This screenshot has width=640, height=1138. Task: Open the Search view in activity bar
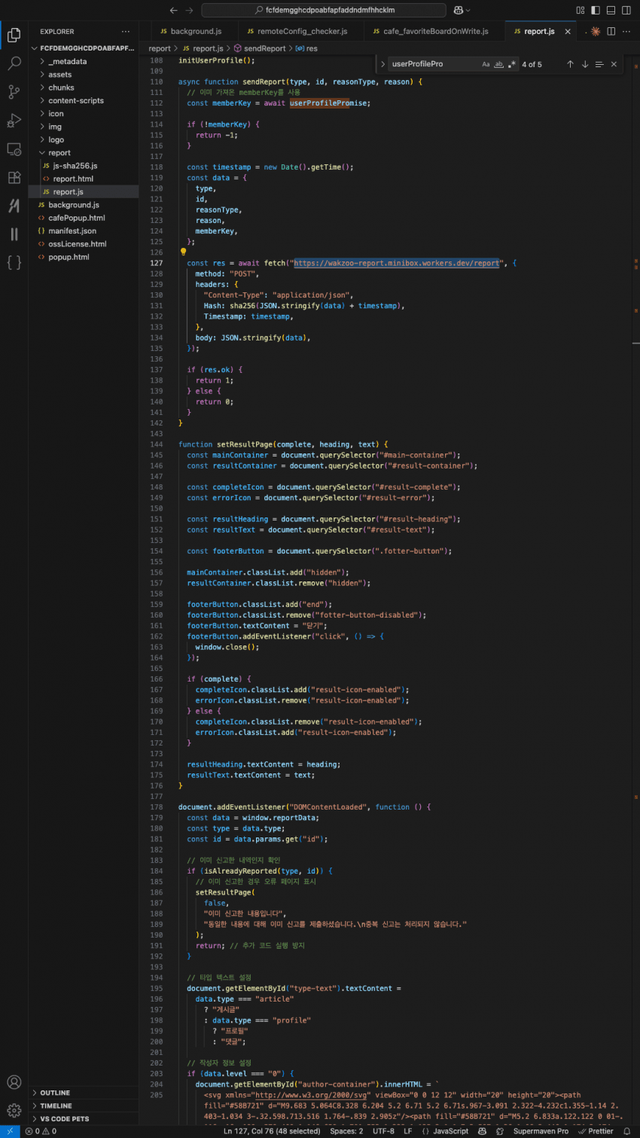[14, 63]
